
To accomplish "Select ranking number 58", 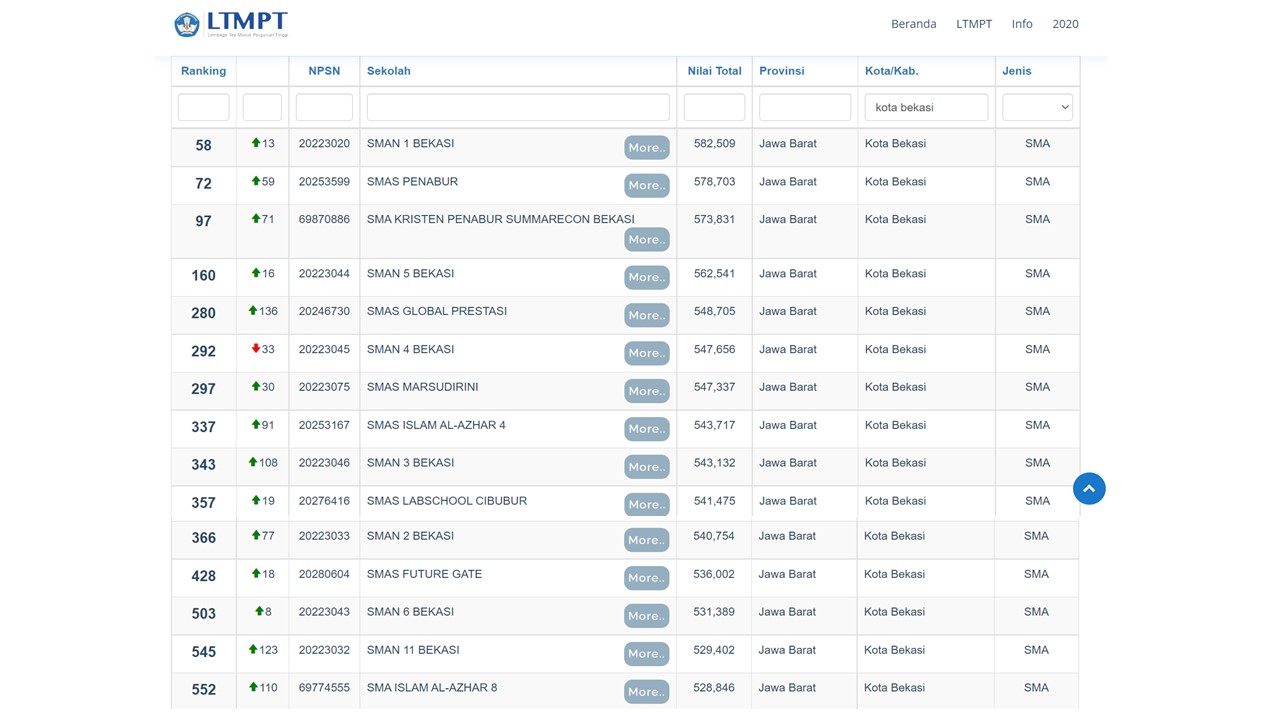I will point(203,146).
